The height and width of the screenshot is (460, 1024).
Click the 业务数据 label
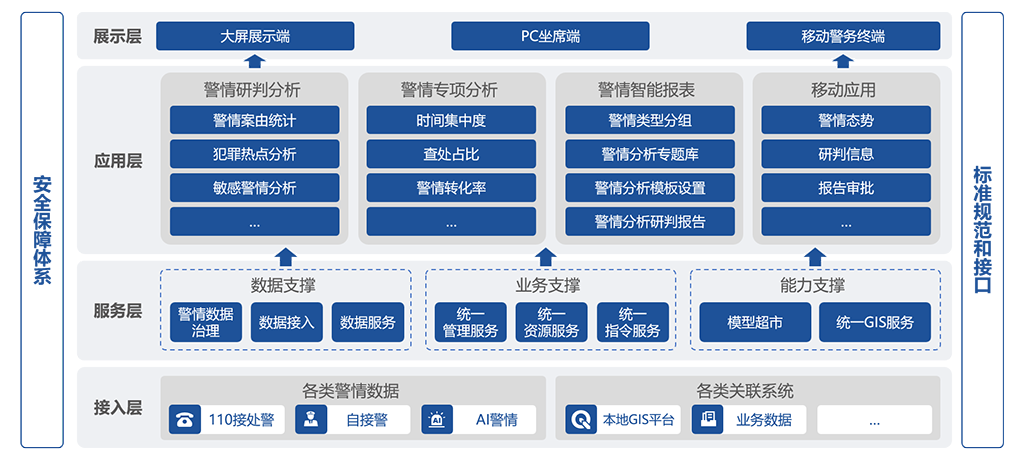764,420
